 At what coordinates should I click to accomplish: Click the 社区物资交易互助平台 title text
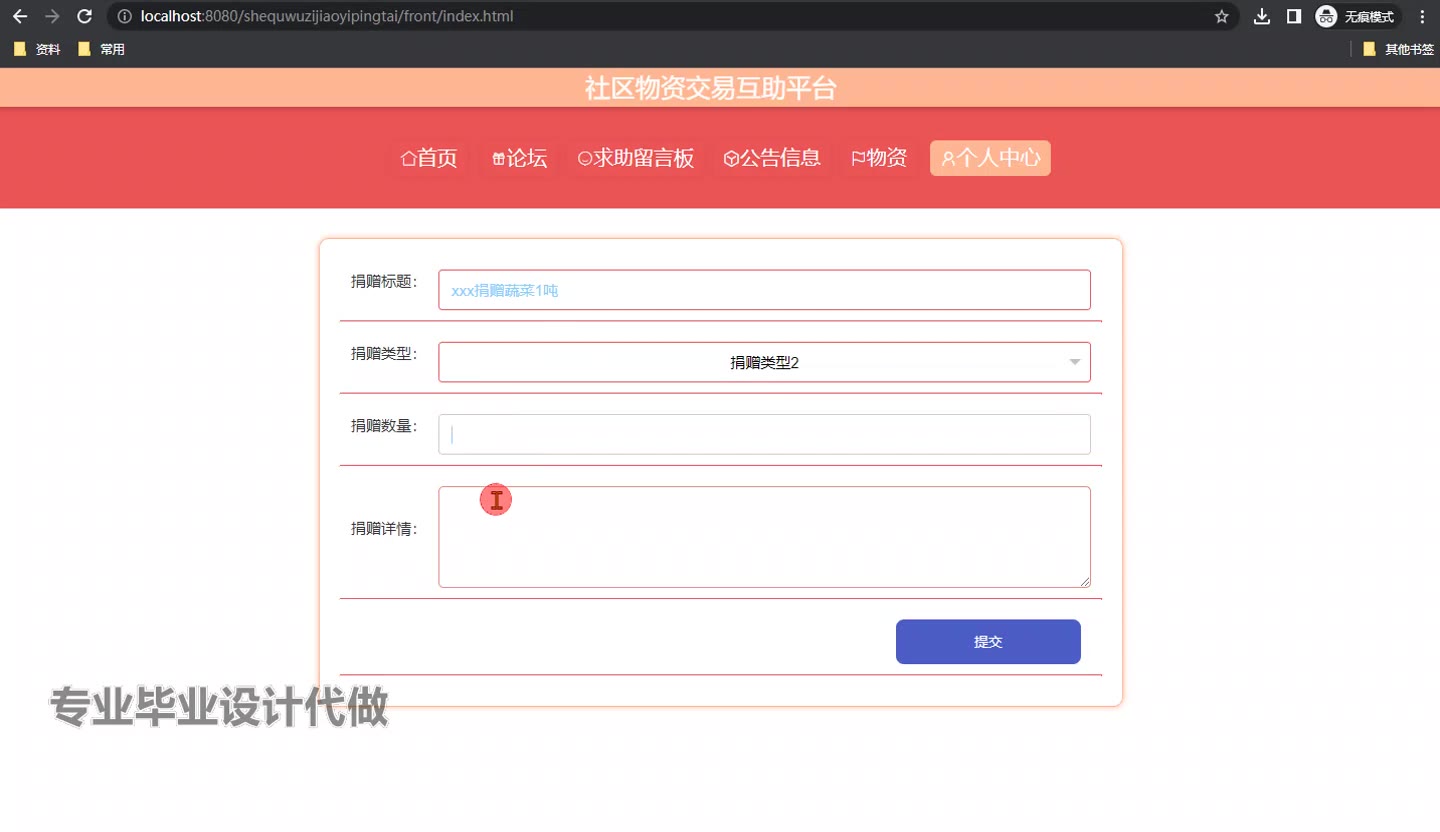coord(711,88)
